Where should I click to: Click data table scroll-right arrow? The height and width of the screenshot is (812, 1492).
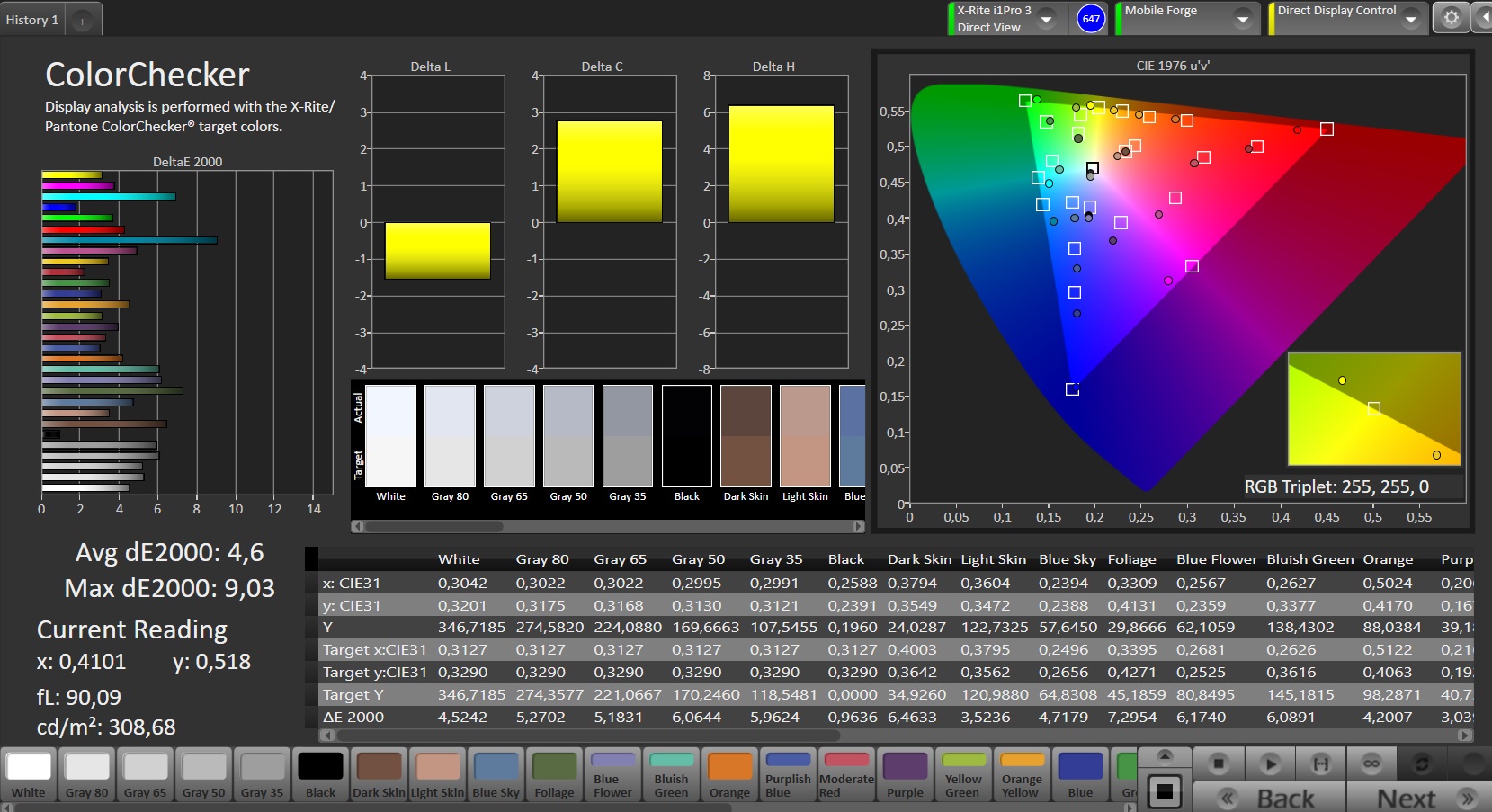(x=1467, y=735)
